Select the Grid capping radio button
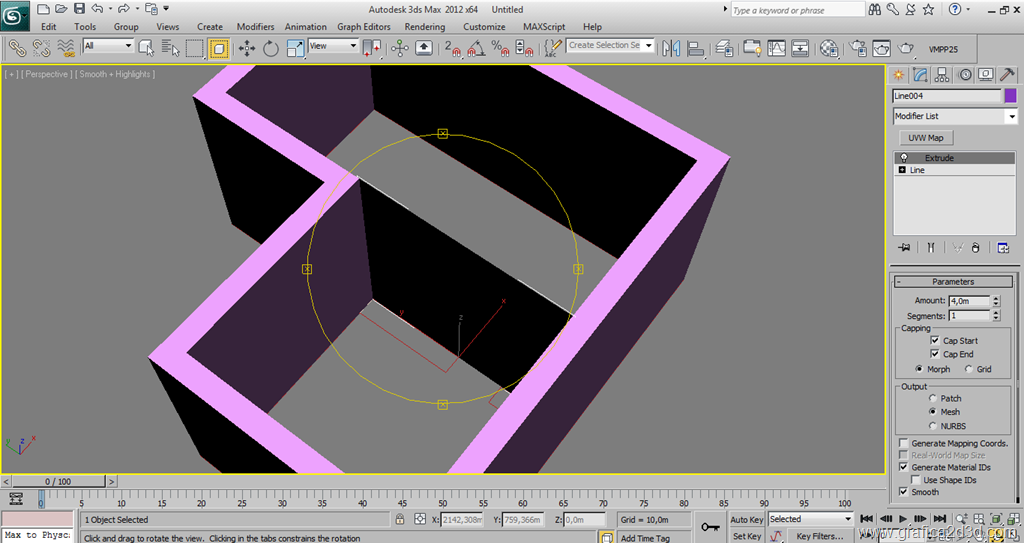 (968, 369)
